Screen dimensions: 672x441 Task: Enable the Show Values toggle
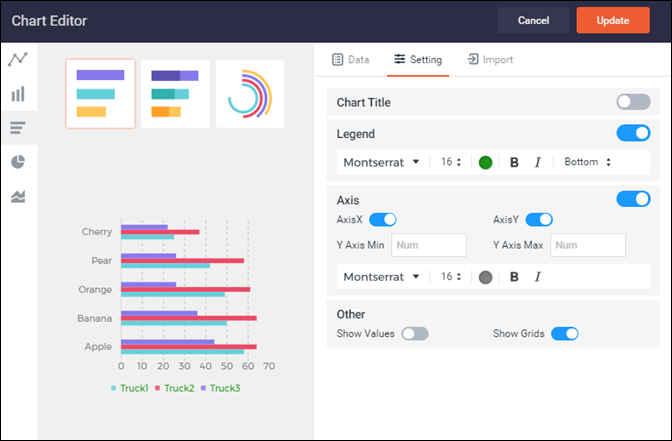point(415,333)
